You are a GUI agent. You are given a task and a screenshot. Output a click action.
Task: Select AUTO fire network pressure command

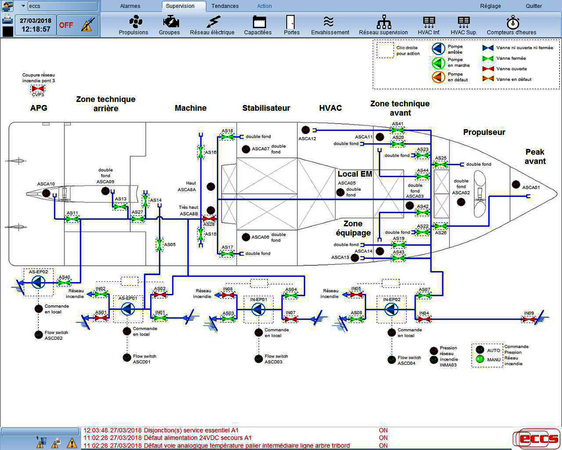[480, 350]
